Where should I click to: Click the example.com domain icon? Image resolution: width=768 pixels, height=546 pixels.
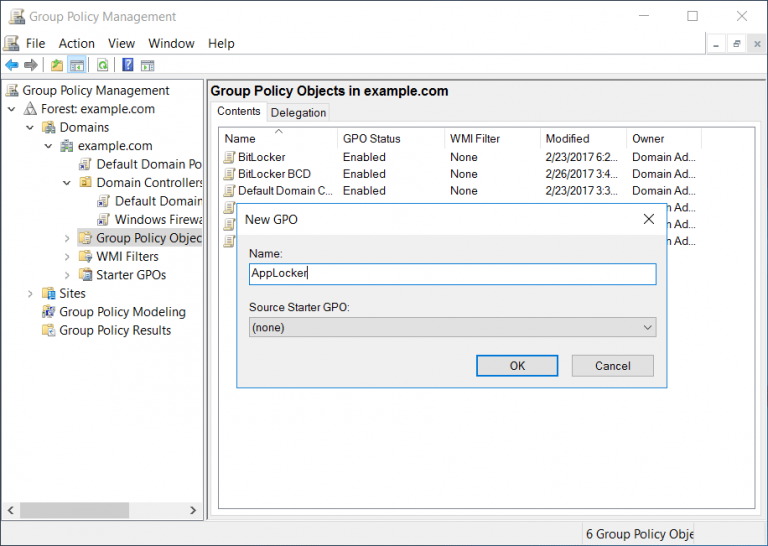[67, 146]
